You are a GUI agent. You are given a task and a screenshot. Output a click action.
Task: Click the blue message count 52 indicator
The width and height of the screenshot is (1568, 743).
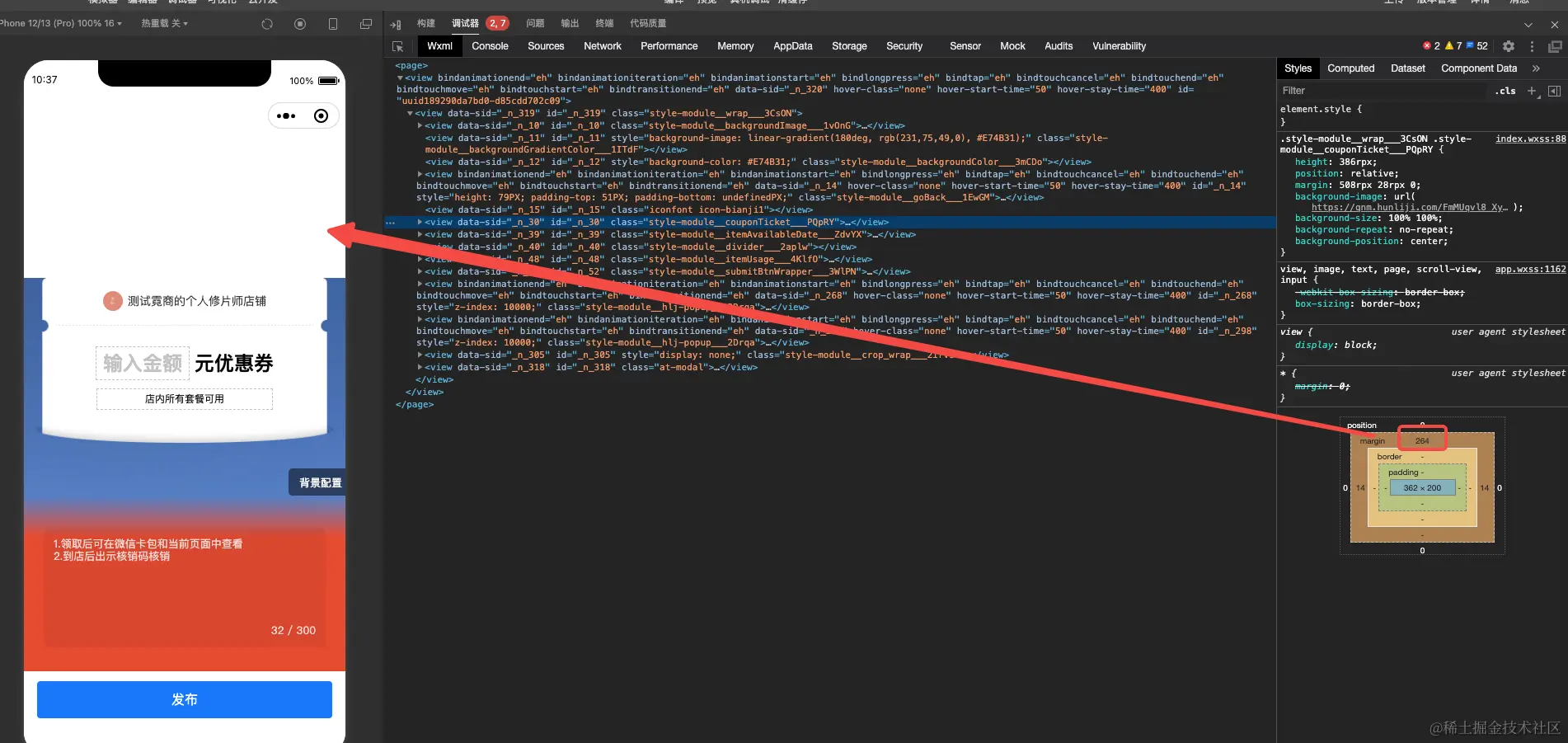coord(1477,46)
